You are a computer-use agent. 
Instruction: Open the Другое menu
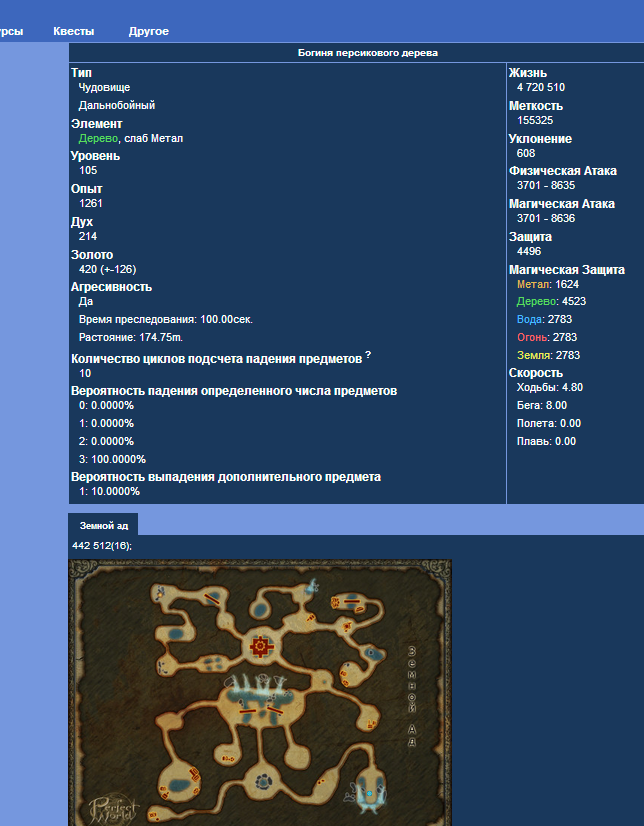148,31
